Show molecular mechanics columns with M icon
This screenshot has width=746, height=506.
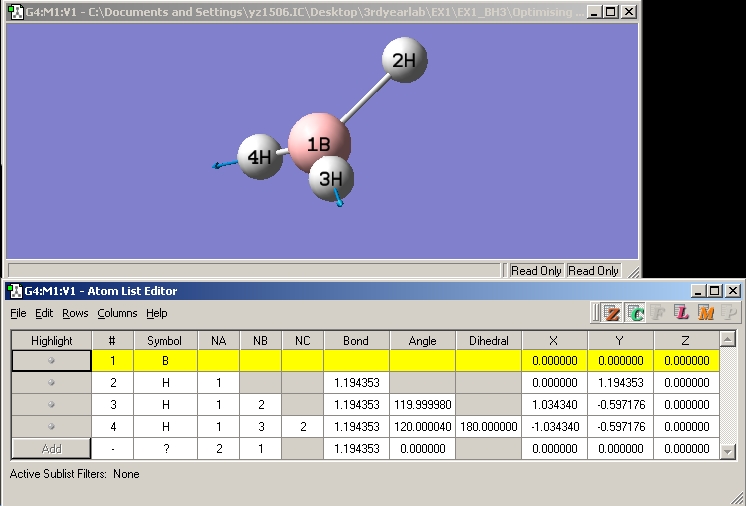tap(705, 313)
